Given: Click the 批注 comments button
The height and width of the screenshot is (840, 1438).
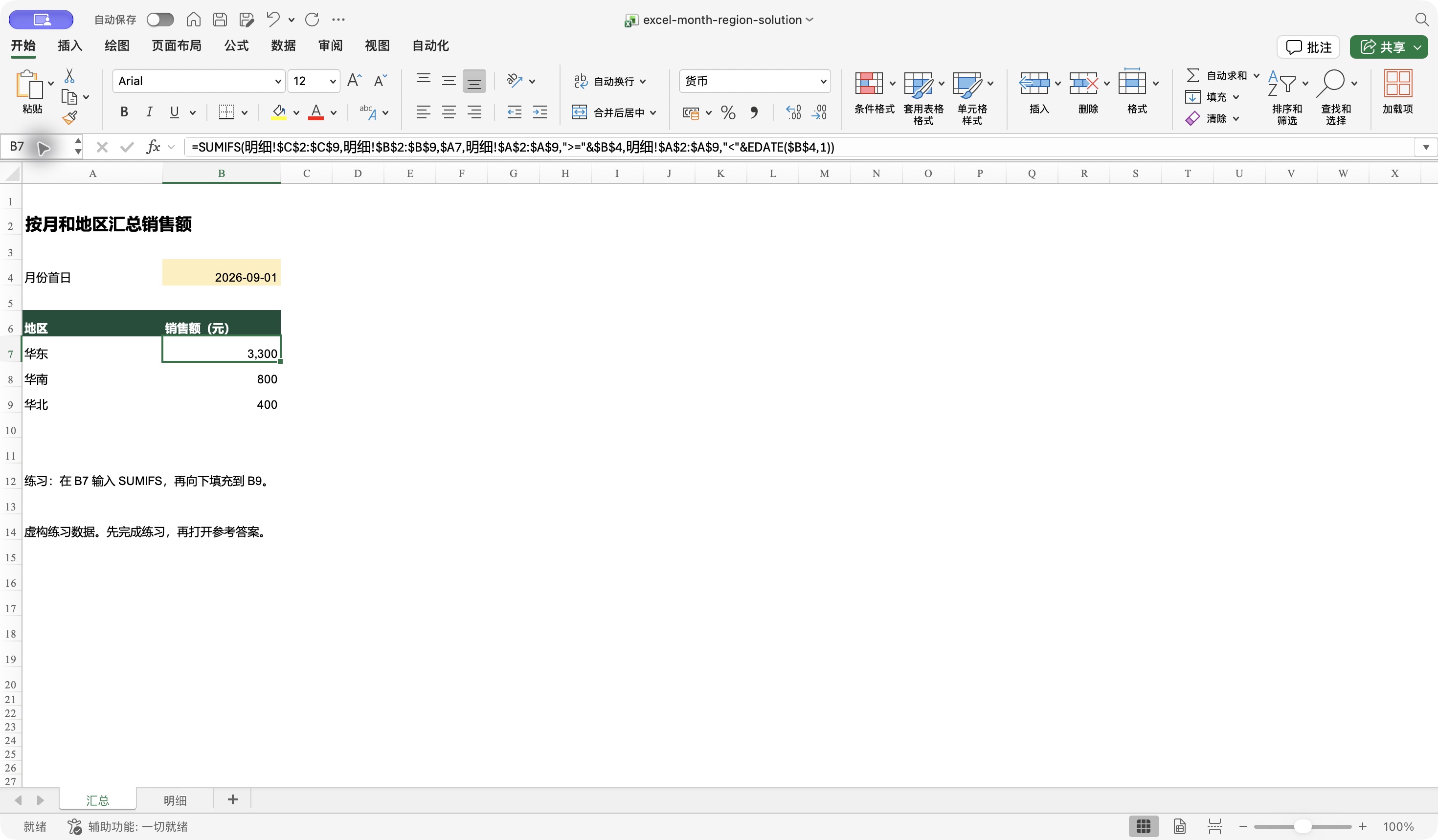Looking at the screenshot, I should (x=1308, y=47).
